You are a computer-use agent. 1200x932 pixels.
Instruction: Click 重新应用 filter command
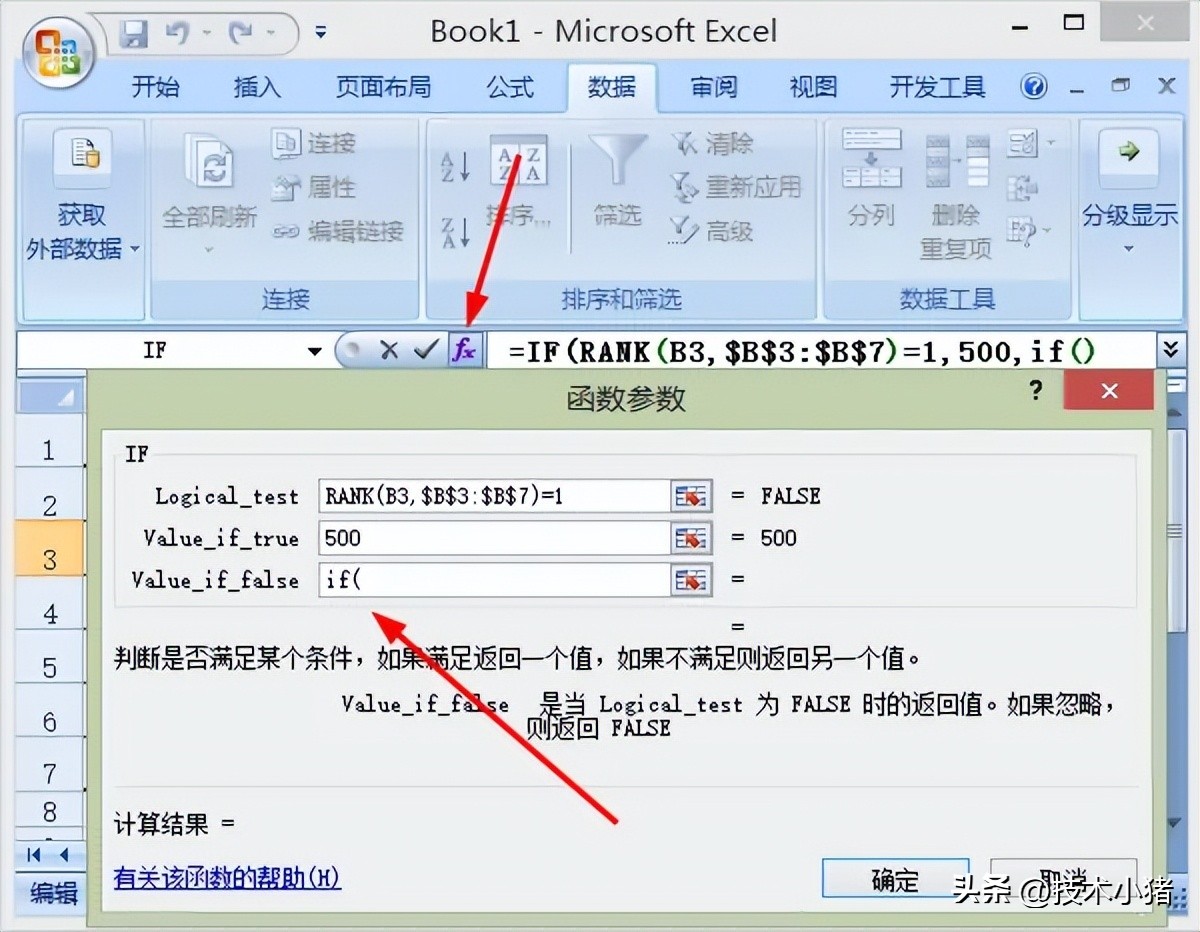point(735,187)
